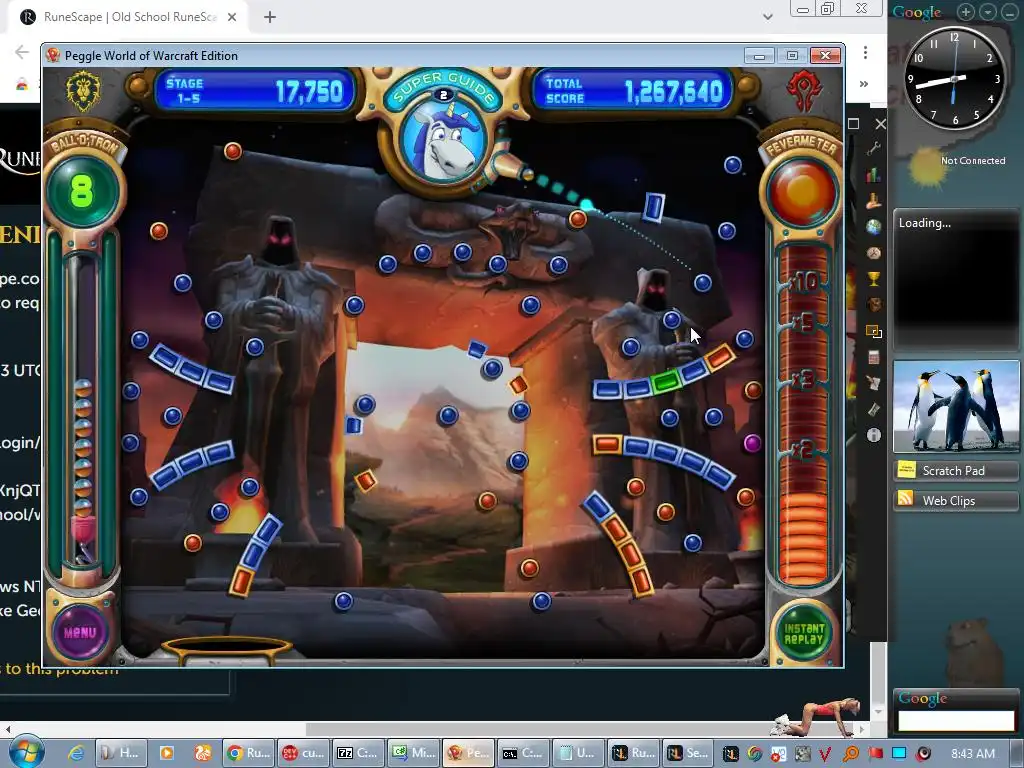Click the magnifier tray icon
The image size is (1024, 768).
[851, 753]
